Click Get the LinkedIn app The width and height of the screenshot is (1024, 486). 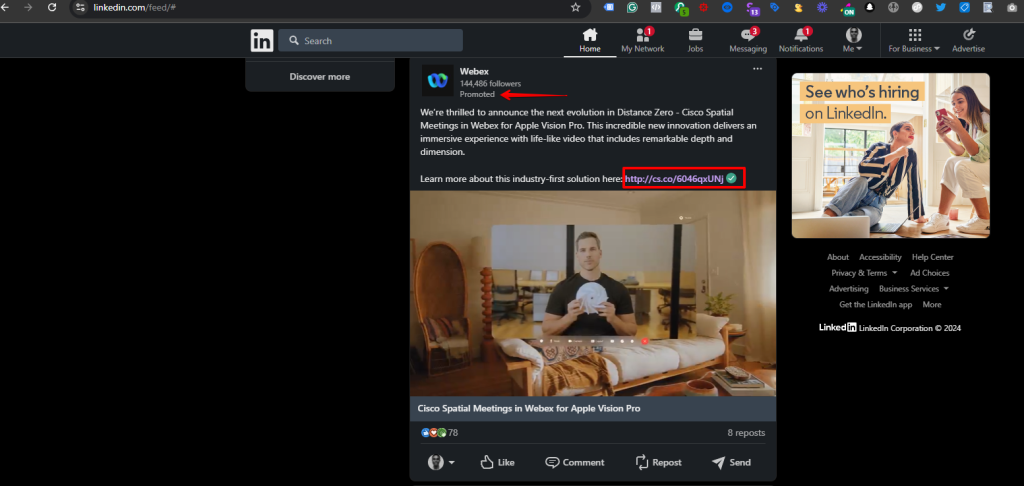876,304
